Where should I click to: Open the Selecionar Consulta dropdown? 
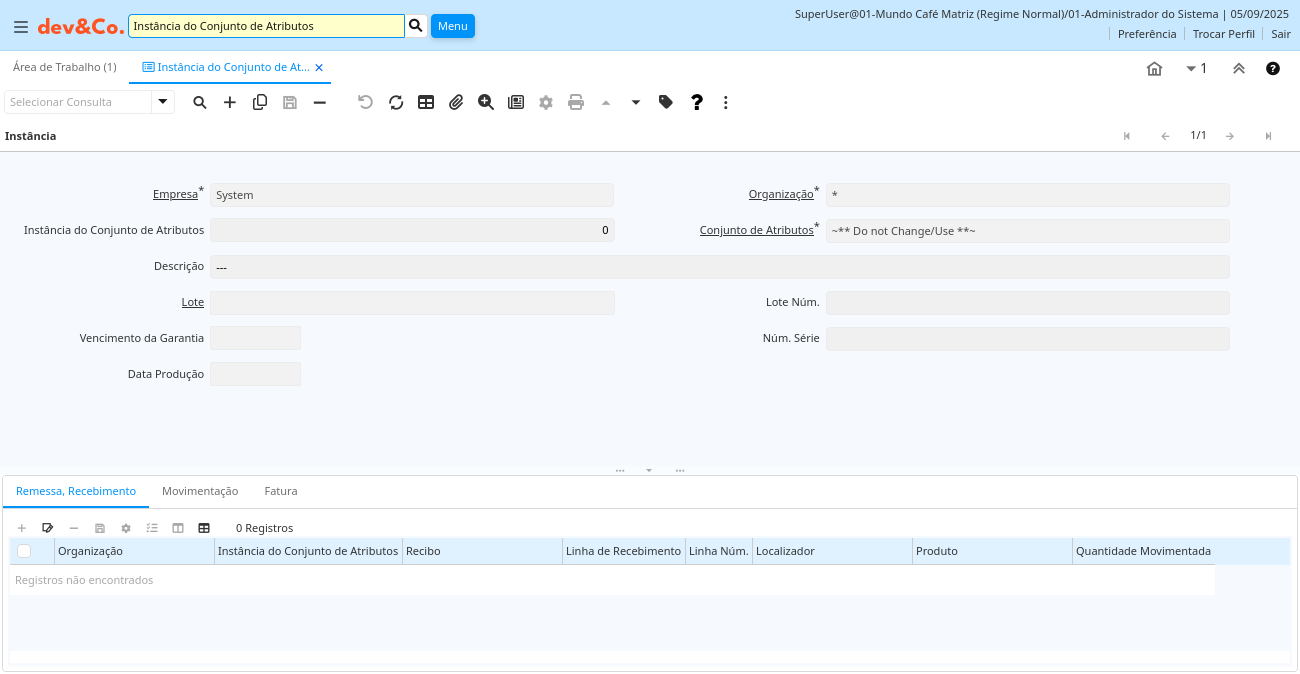pos(163,102)
